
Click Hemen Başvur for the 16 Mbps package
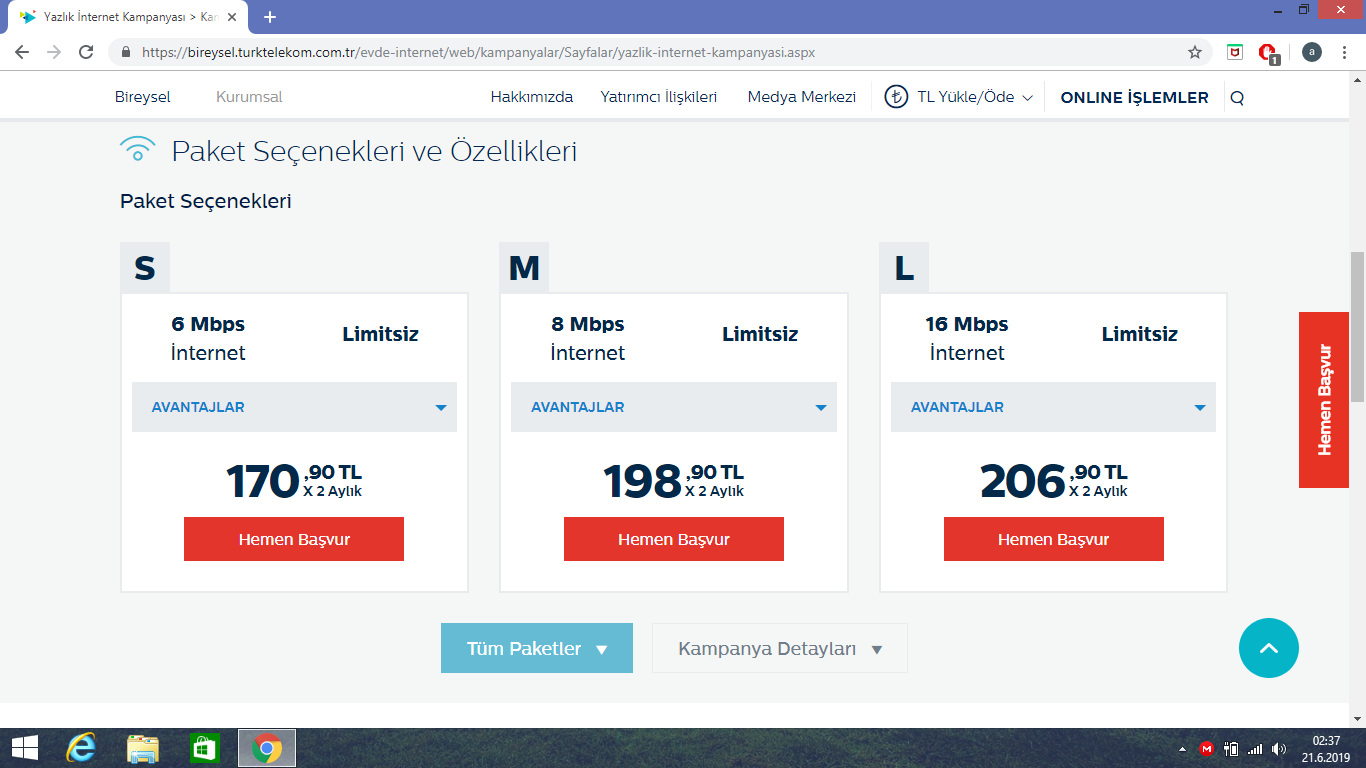coord(1054,539)
